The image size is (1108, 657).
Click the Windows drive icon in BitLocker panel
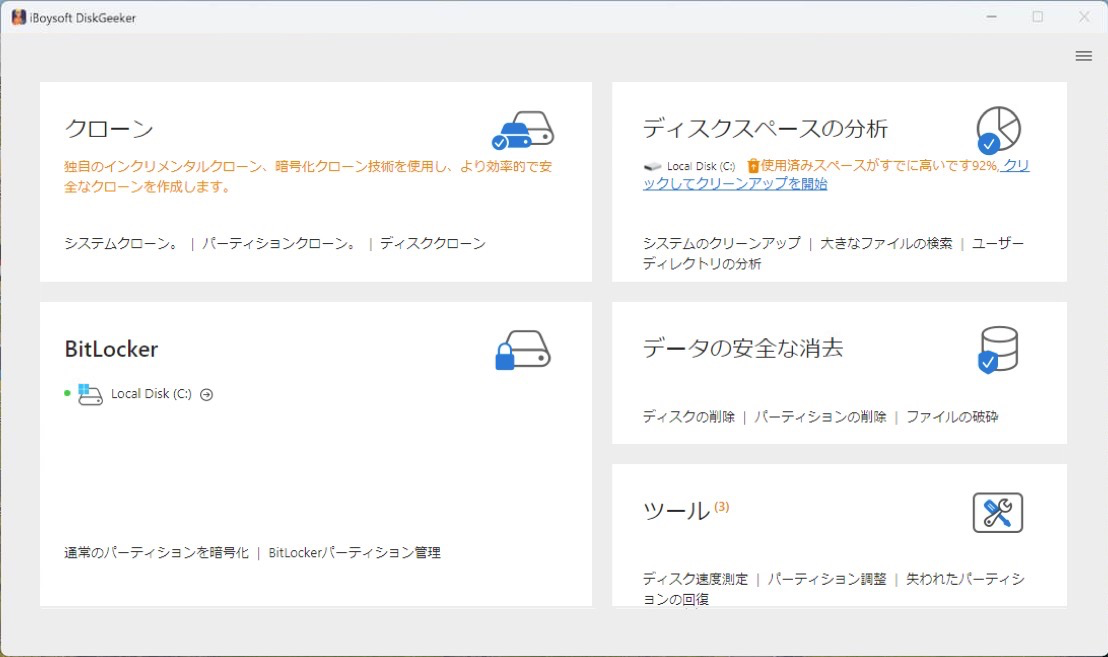pos(90,394)
